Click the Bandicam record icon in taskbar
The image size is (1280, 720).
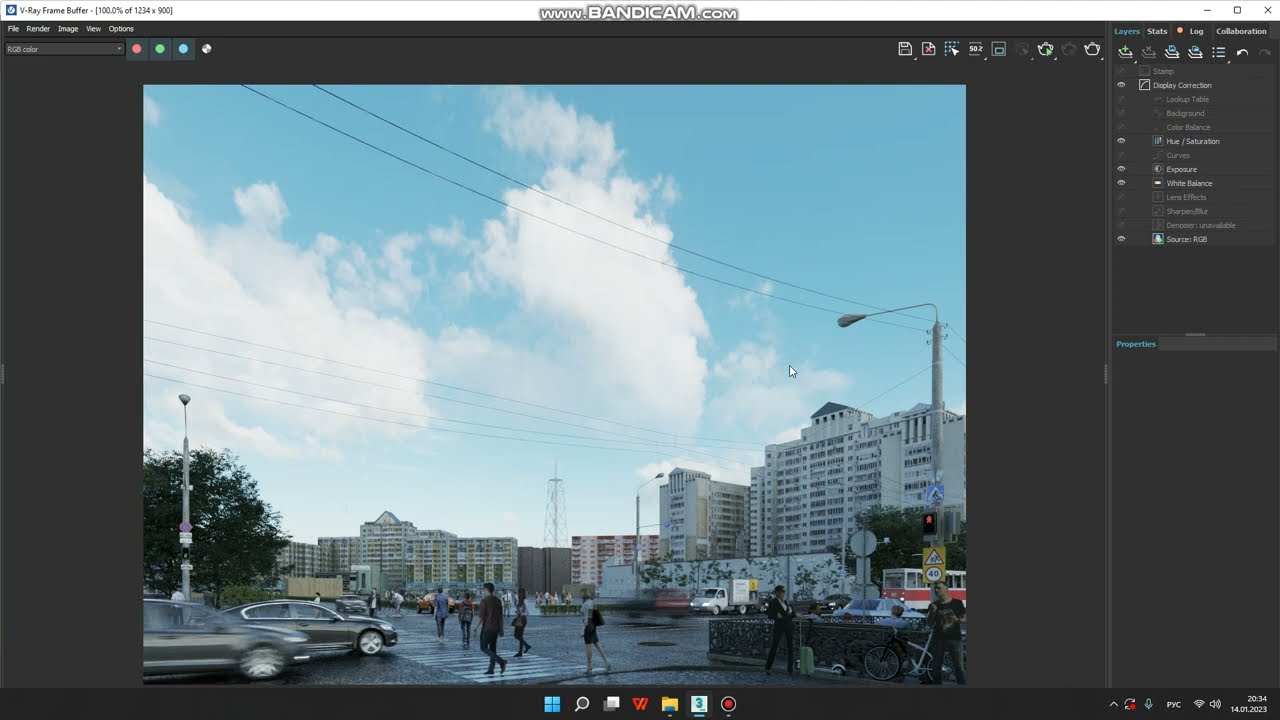pos(728,704)
